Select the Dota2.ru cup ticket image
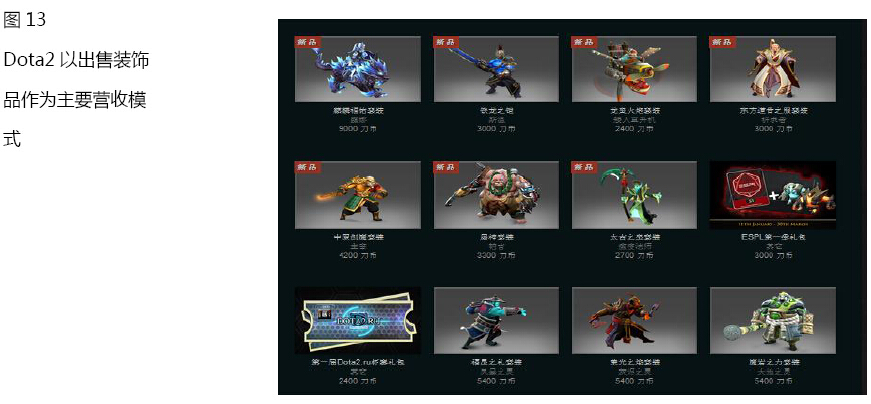 click(x=358, y=321)
